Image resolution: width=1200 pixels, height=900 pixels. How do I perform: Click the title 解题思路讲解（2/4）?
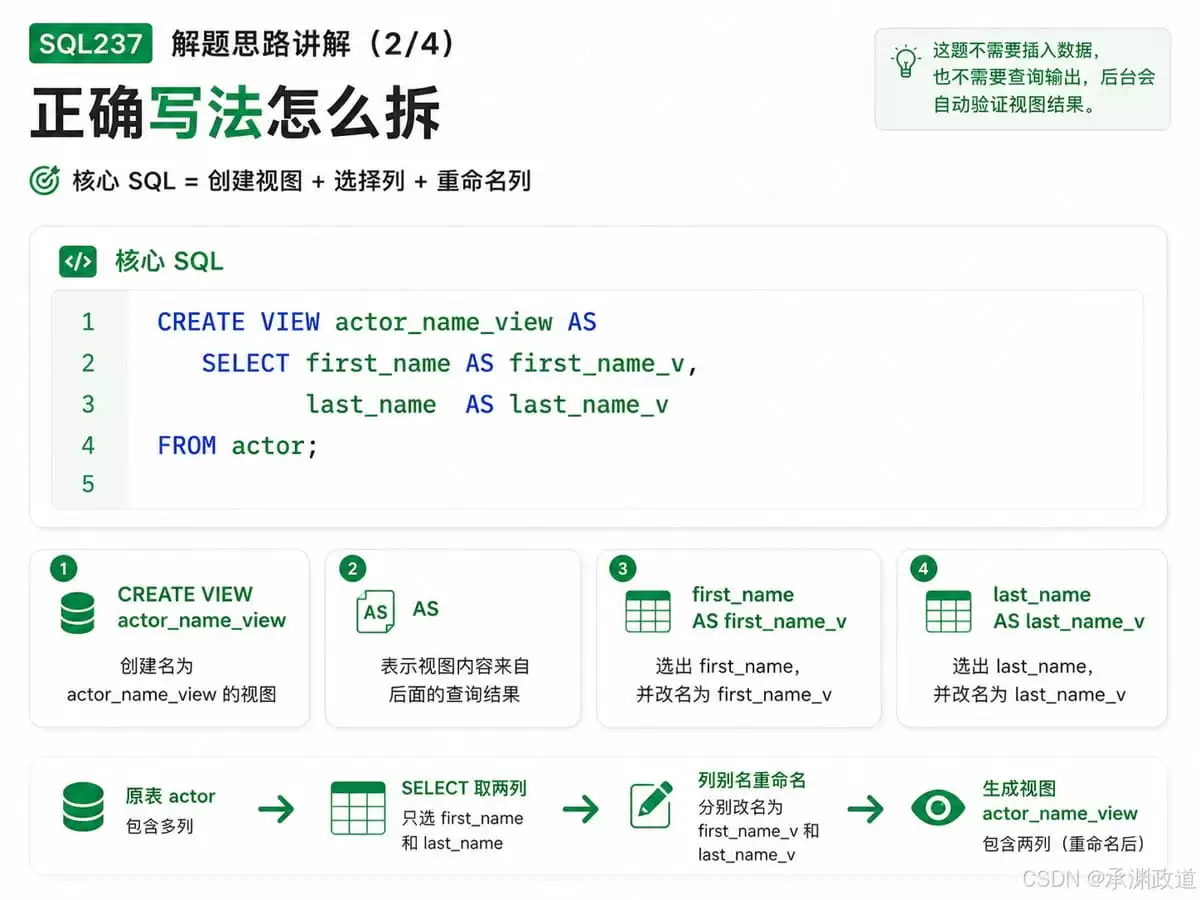313,44
